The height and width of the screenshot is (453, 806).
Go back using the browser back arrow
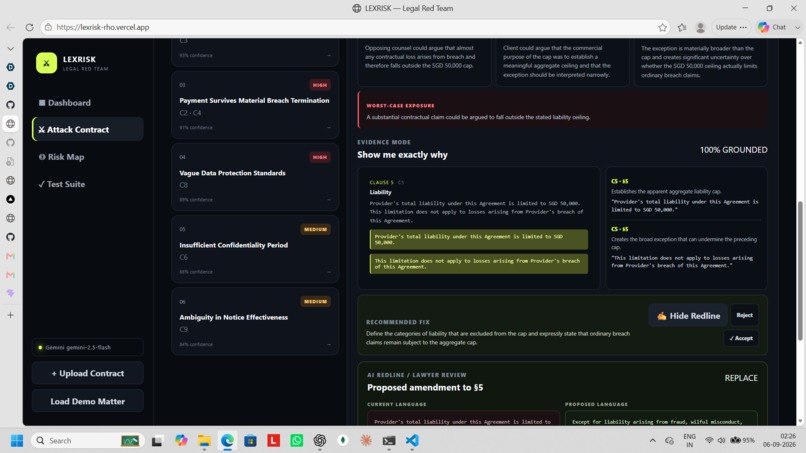11,27
